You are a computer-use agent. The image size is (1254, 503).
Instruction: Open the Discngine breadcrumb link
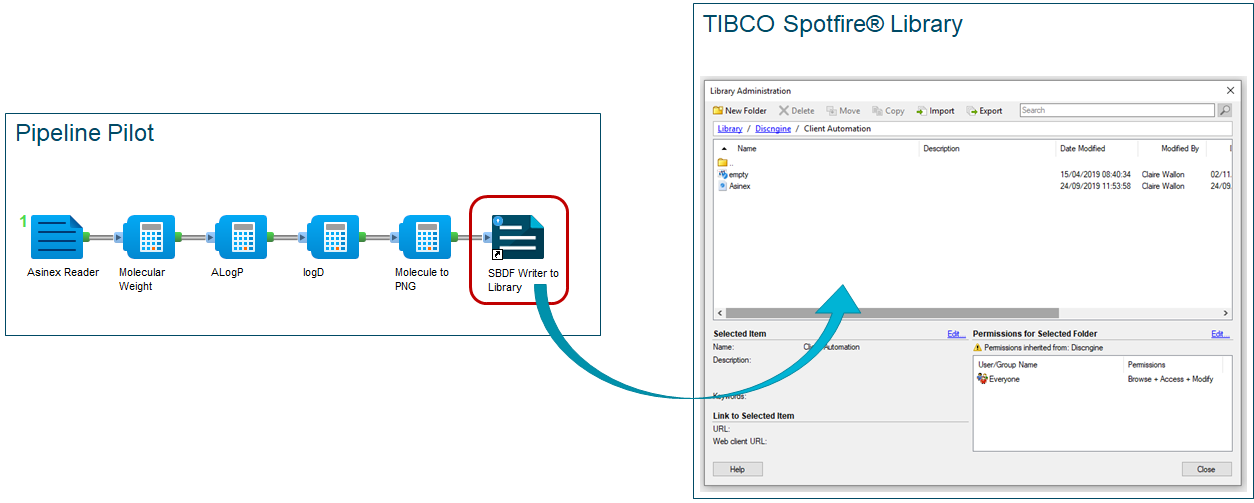pos(772,129)
